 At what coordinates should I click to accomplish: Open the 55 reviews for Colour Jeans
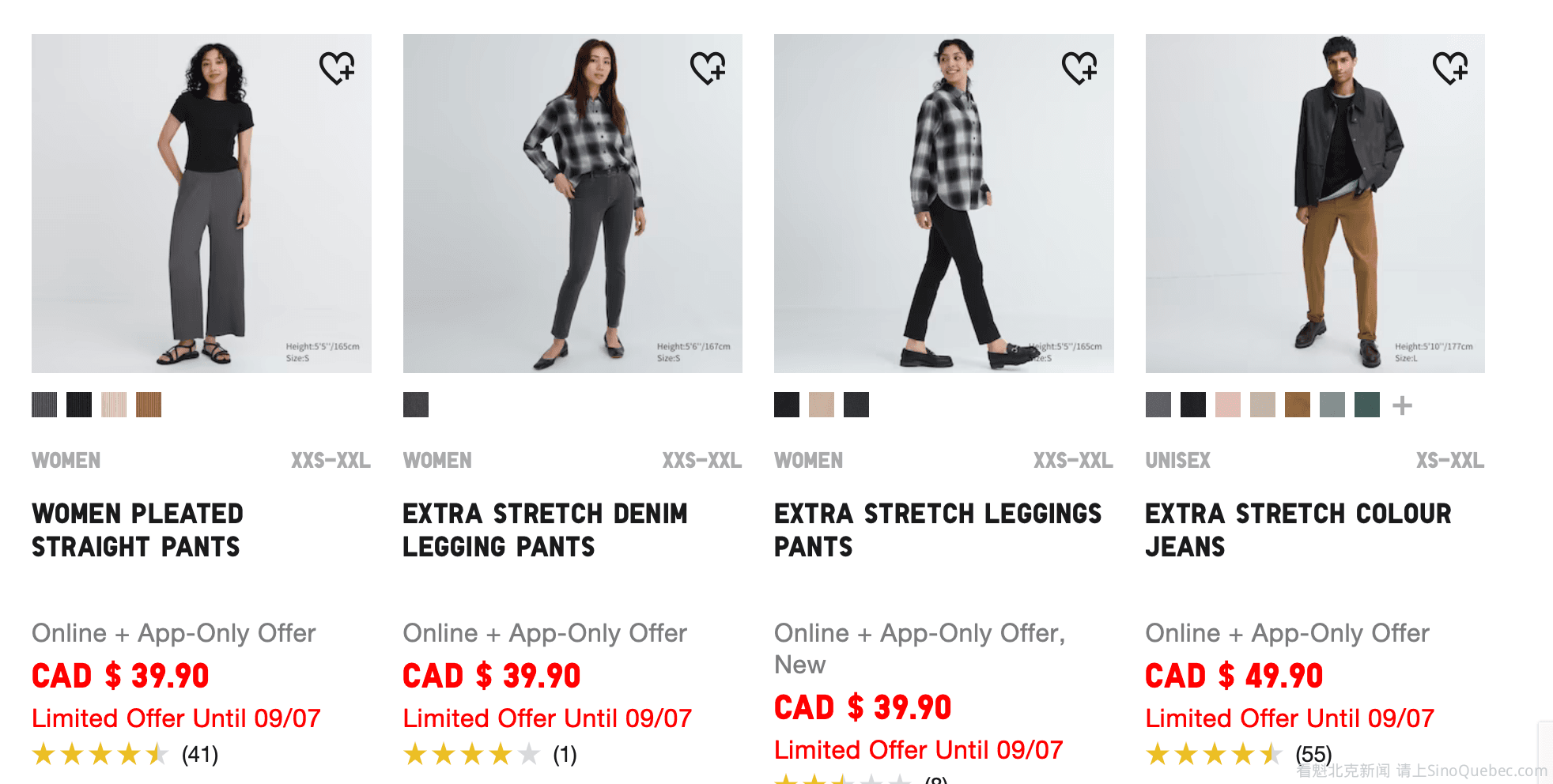click(1313, 754)
